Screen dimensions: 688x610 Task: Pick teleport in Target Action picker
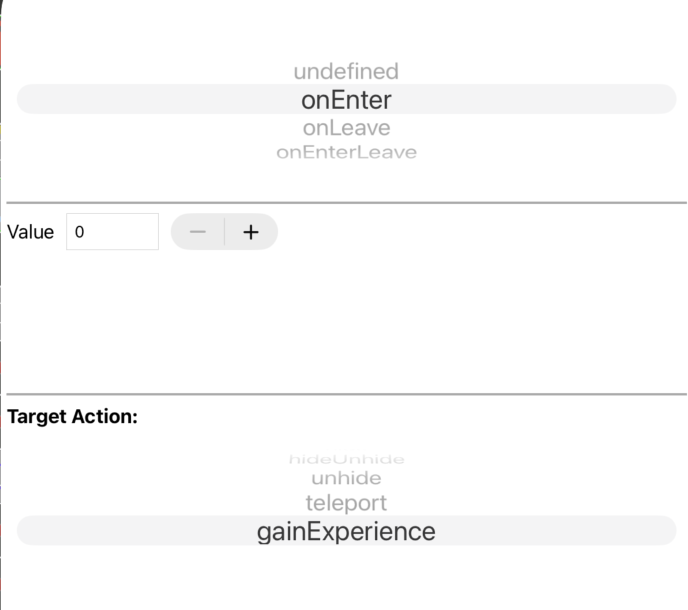pos(346,502)
